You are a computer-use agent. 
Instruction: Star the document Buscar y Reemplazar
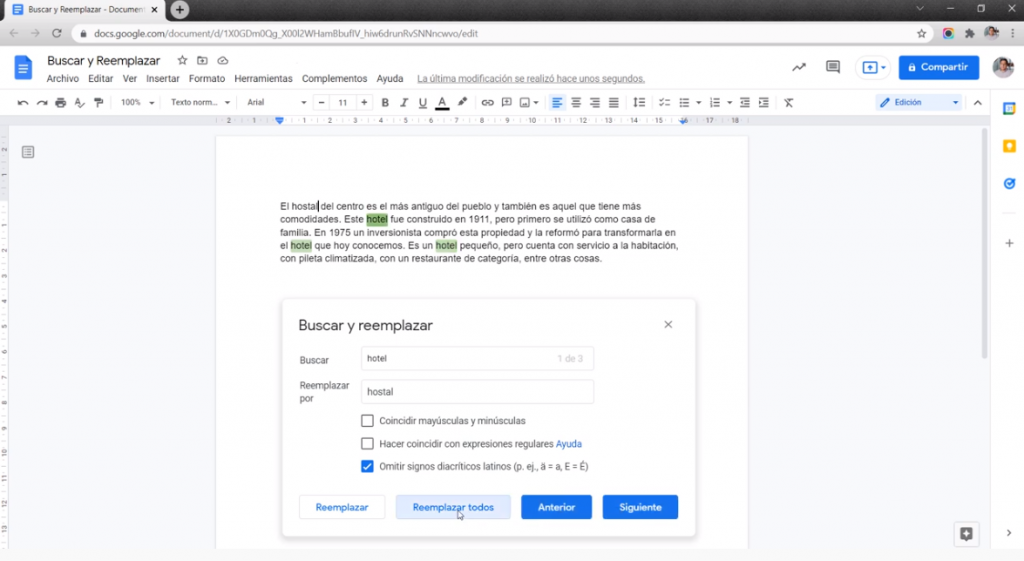[182, 61]
